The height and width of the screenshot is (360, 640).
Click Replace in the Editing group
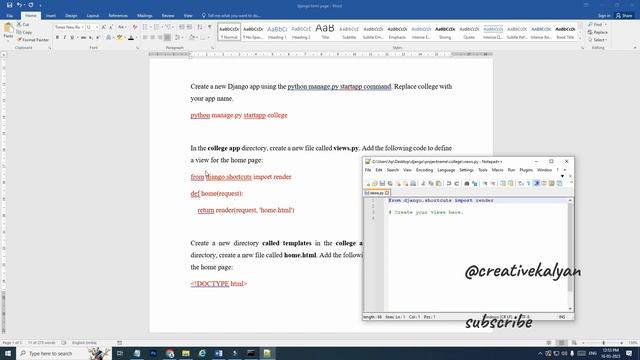coord(598,32)
